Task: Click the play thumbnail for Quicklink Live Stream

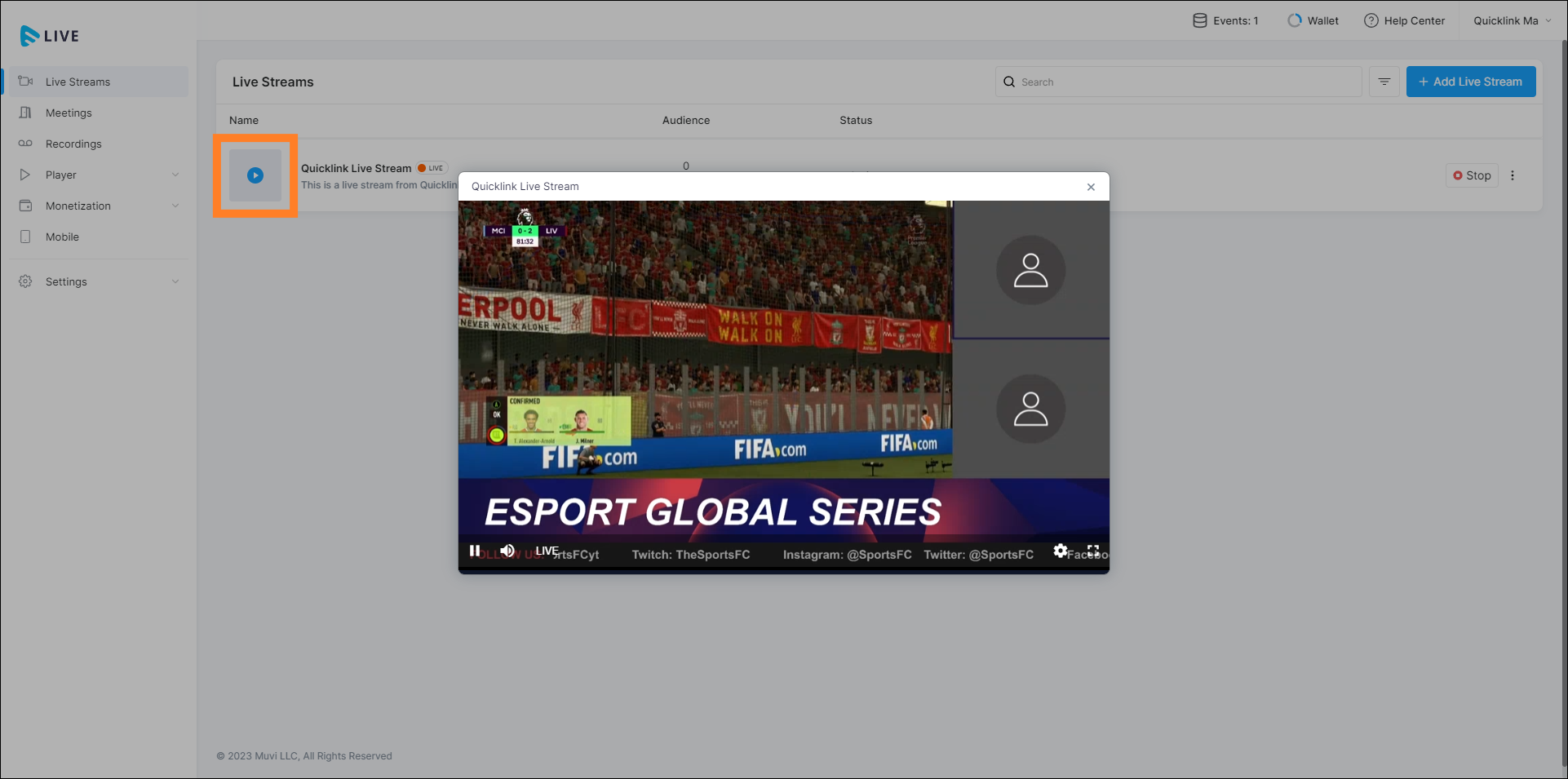Action: [x=255, y=175]
